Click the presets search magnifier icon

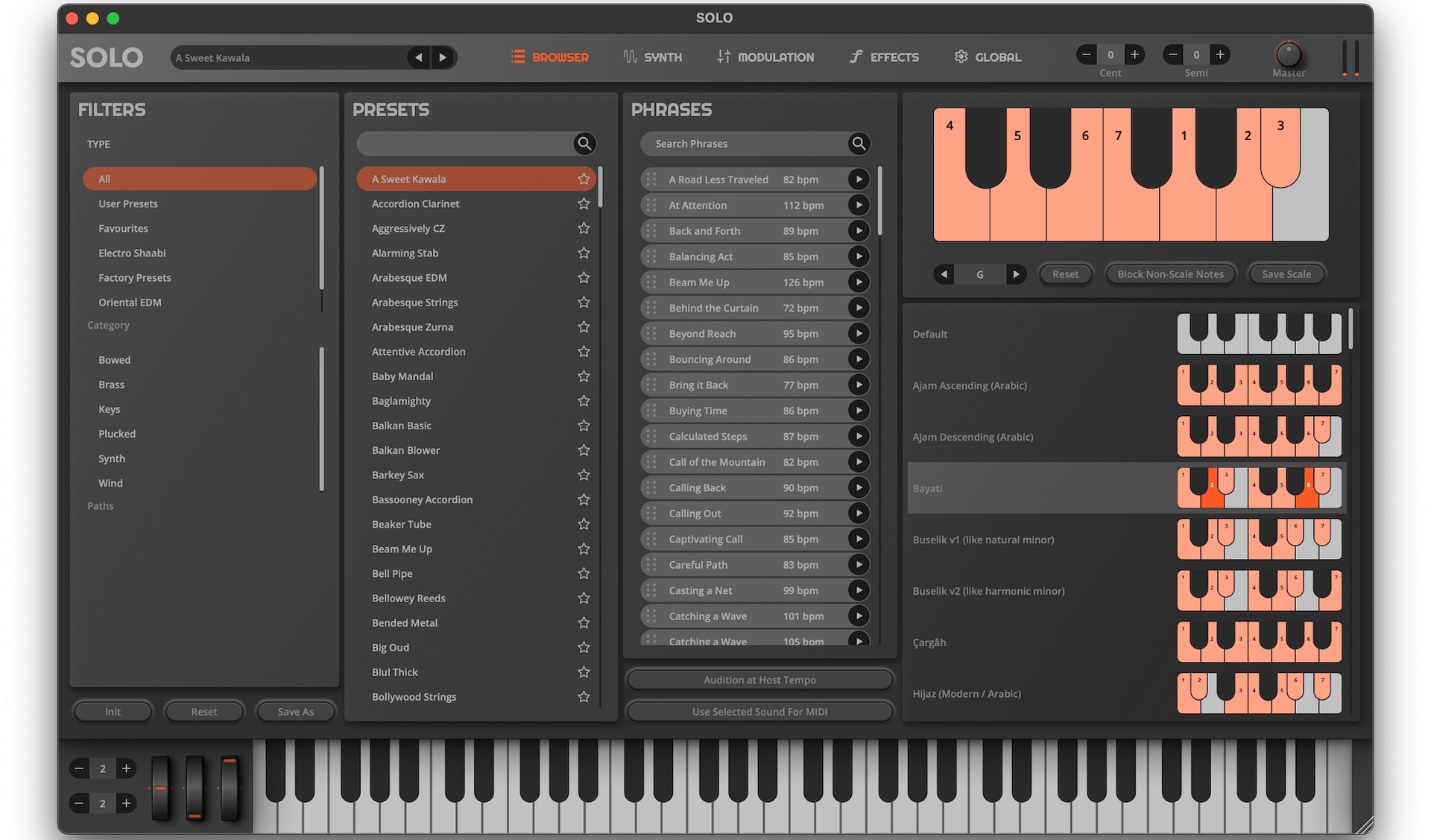(x=584, y=143)
